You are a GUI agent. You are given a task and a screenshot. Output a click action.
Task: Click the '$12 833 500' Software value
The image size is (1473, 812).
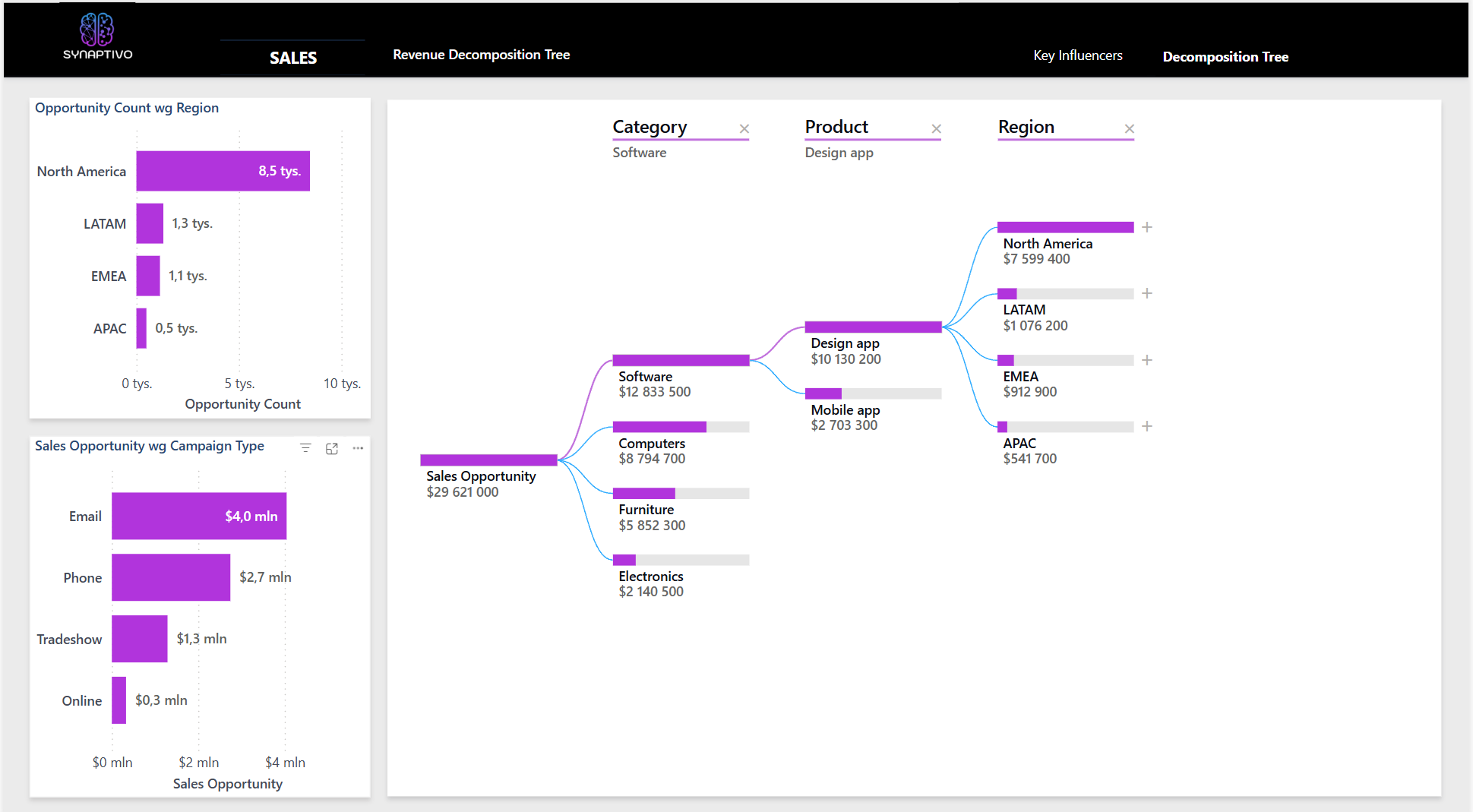655,392
